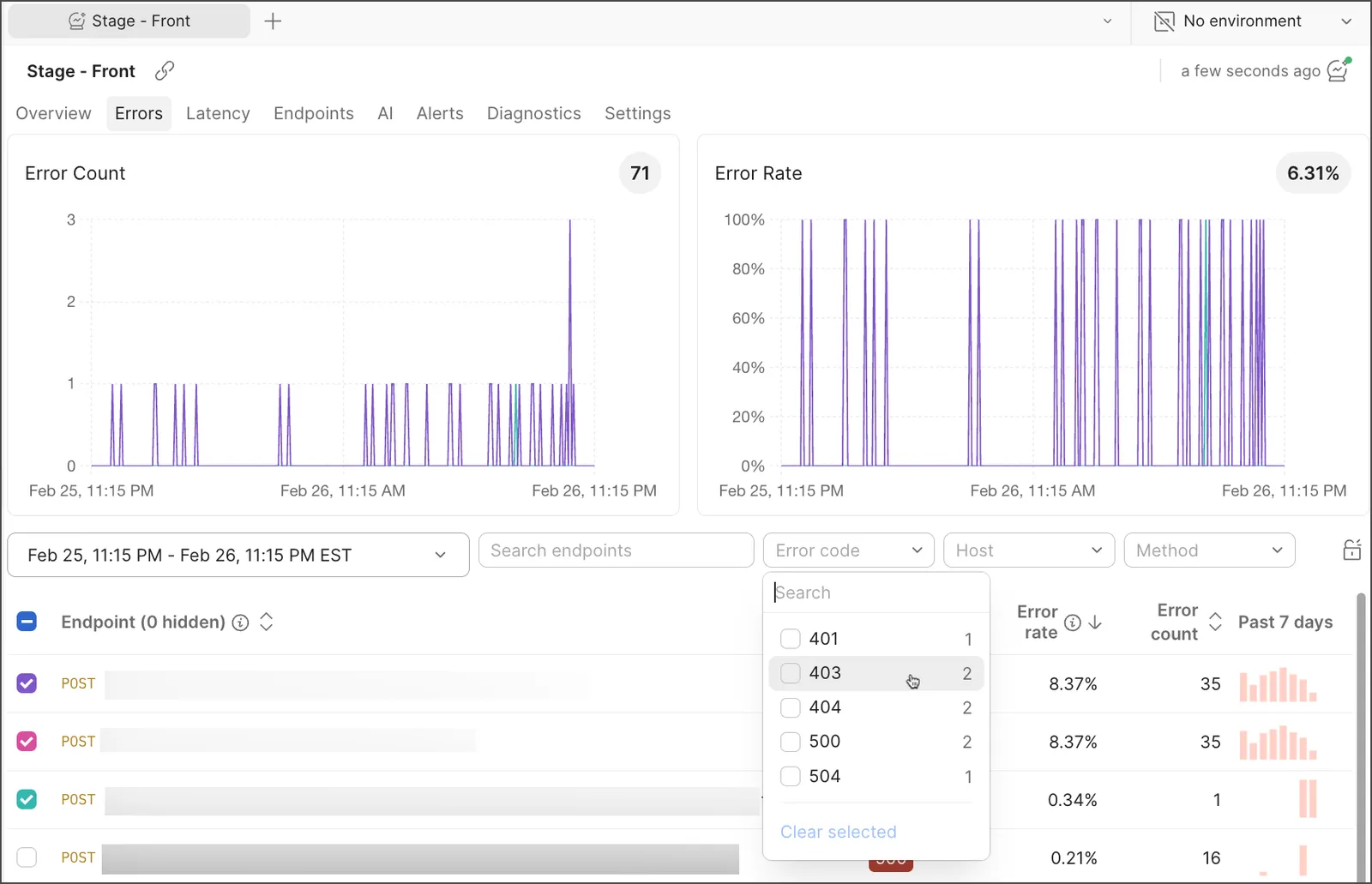
Task: Sort by Endpoint column arrows
Action: pos(267,622)
